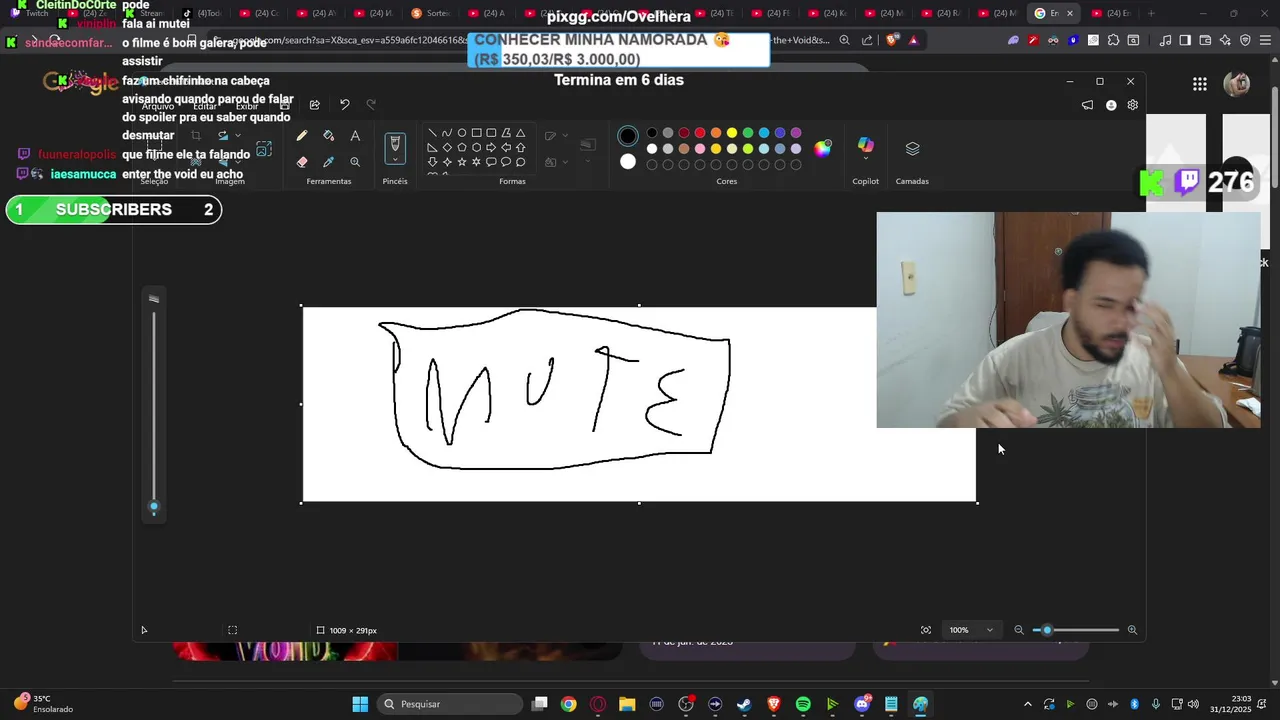The width and height of the screenshot is (1280, 720).
Task: Open the Paint account profile icon
Action: [1110, 105]
